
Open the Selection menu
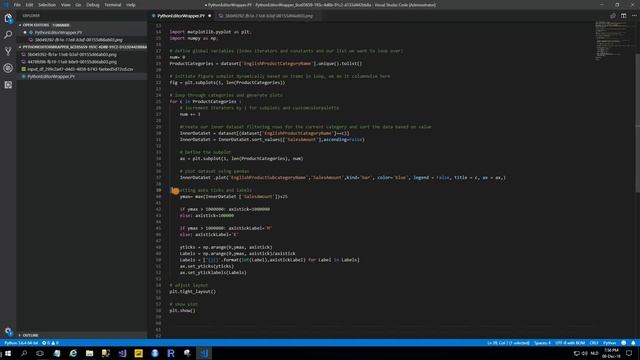click(47, 5)
